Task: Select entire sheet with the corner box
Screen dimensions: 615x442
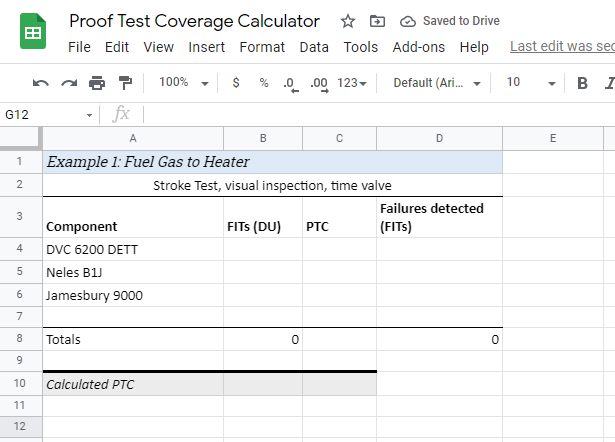Action: pos(21,138)
